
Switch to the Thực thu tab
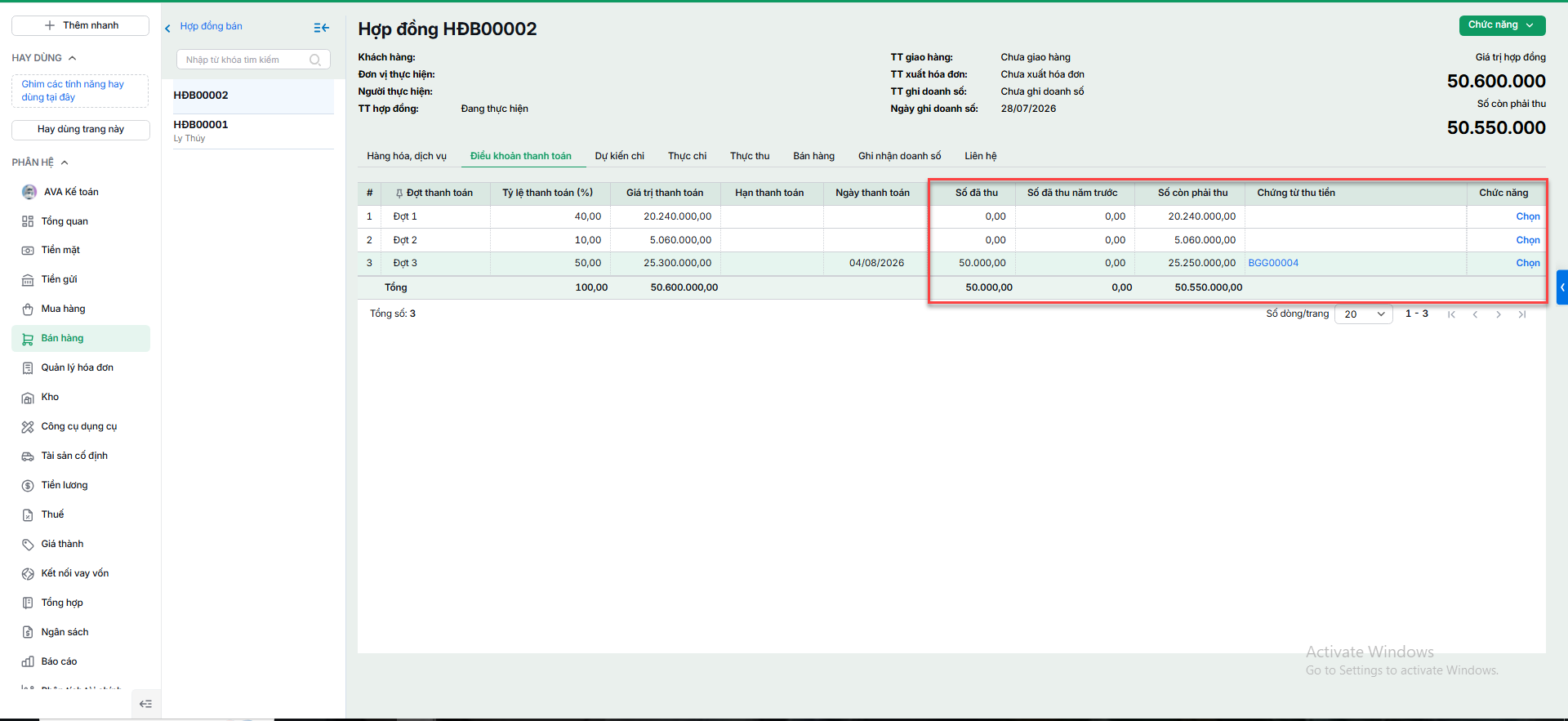pos(750,156)
